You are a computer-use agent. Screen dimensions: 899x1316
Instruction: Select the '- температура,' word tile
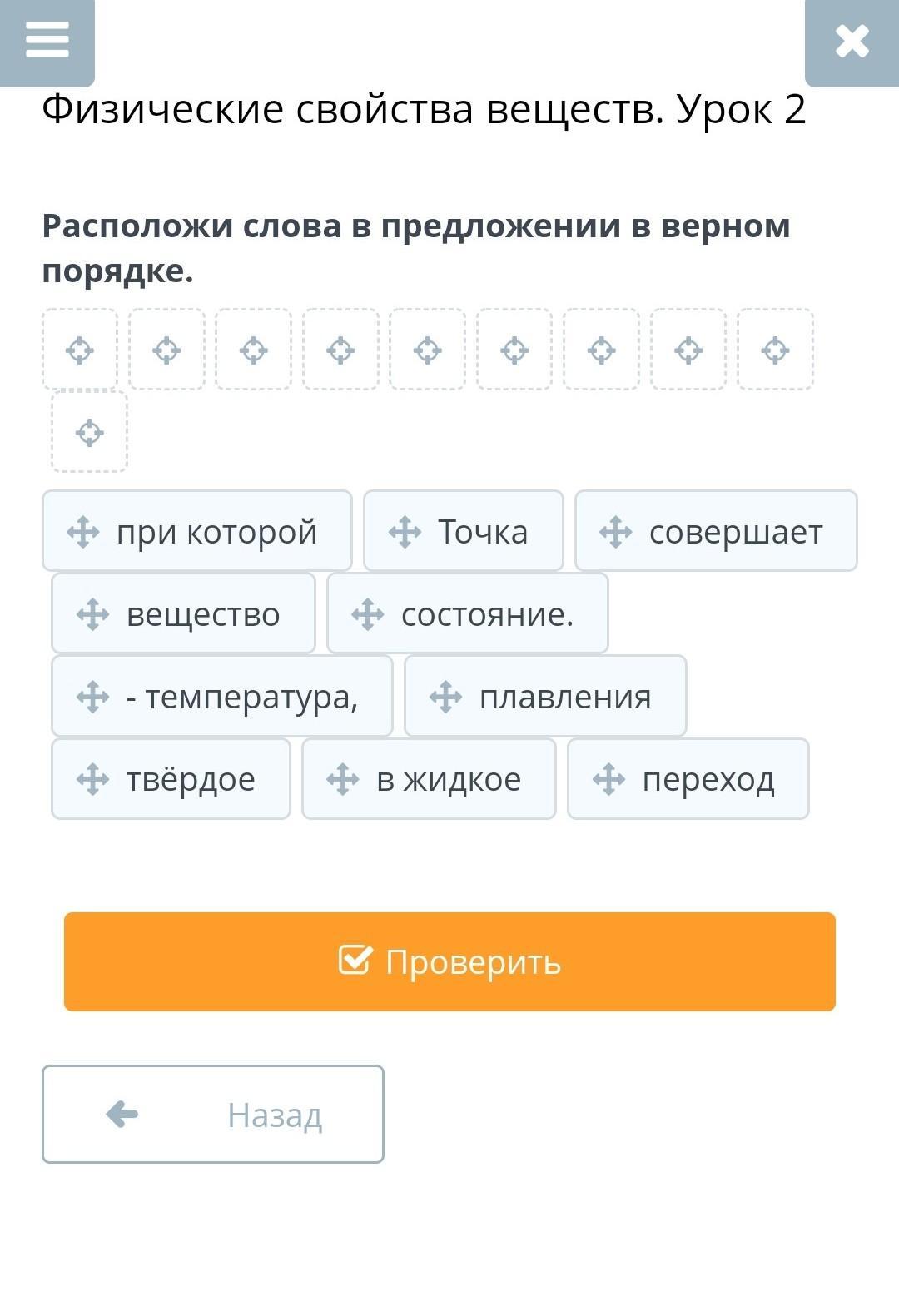pos(222,697)
